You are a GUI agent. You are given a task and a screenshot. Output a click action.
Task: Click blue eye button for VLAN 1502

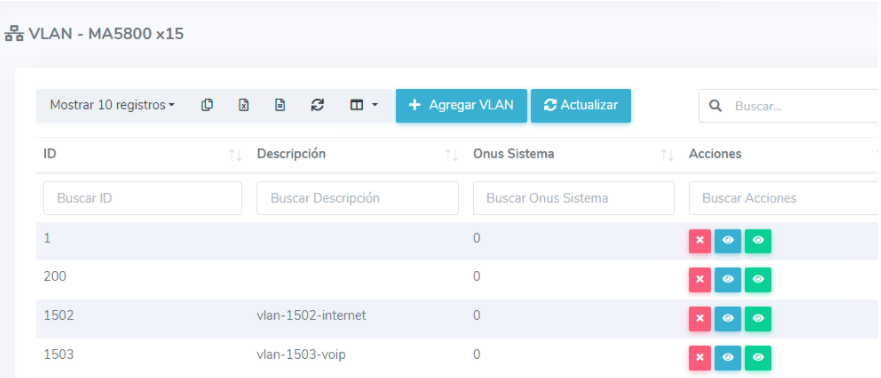728,318
